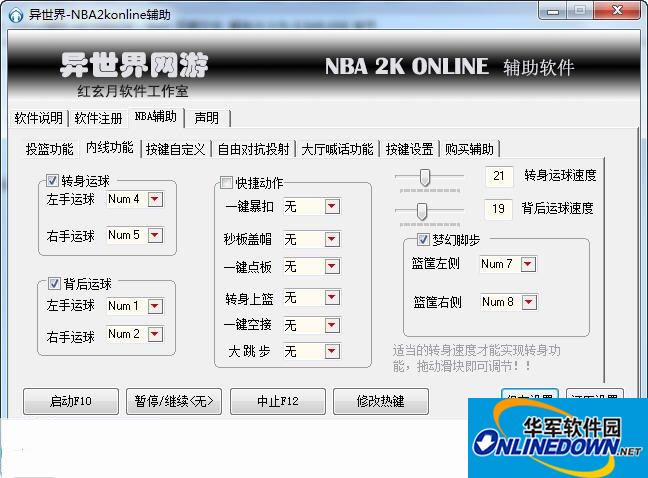
Task: Expand 转身运球 右手运球 Num 5 dropdown
Action: coord(155,235)
